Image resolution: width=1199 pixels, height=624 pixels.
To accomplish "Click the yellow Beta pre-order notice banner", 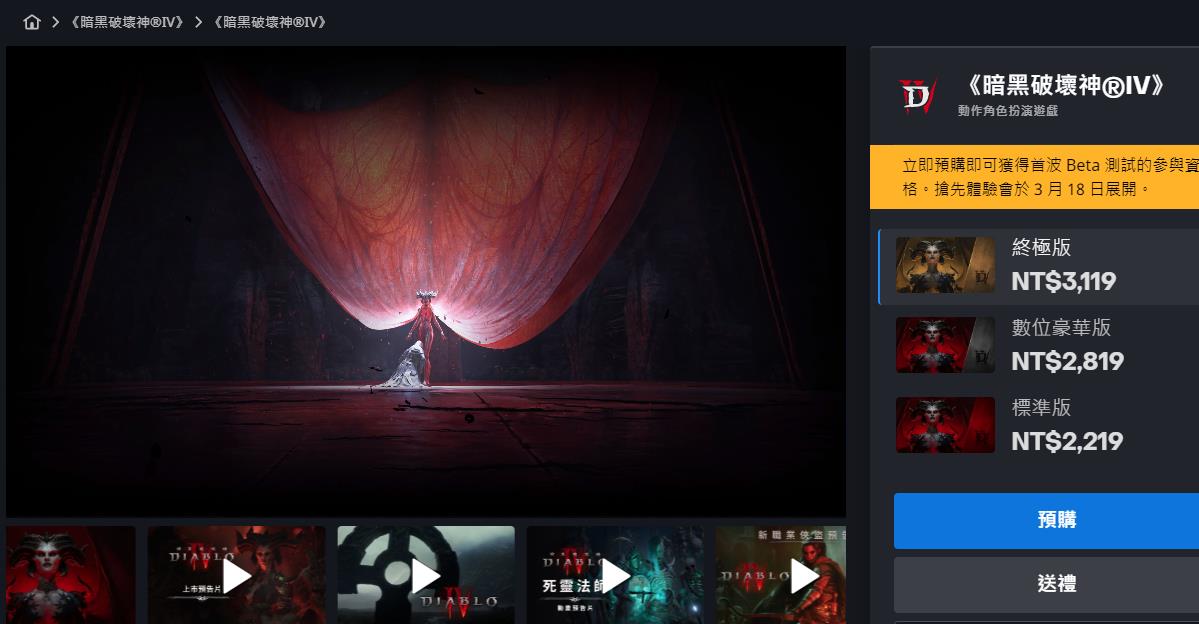I will [x=1034, y=177].
